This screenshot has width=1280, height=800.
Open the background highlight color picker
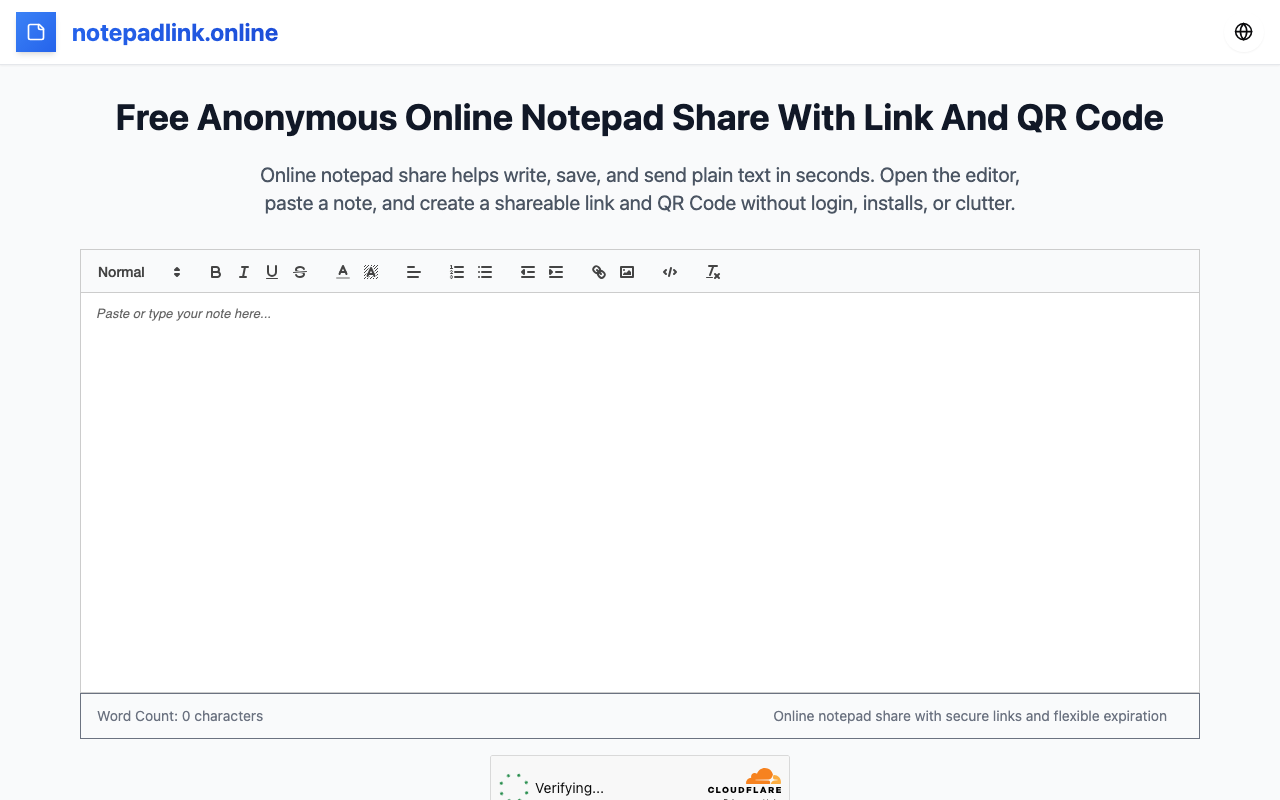(x=371, y=272)
